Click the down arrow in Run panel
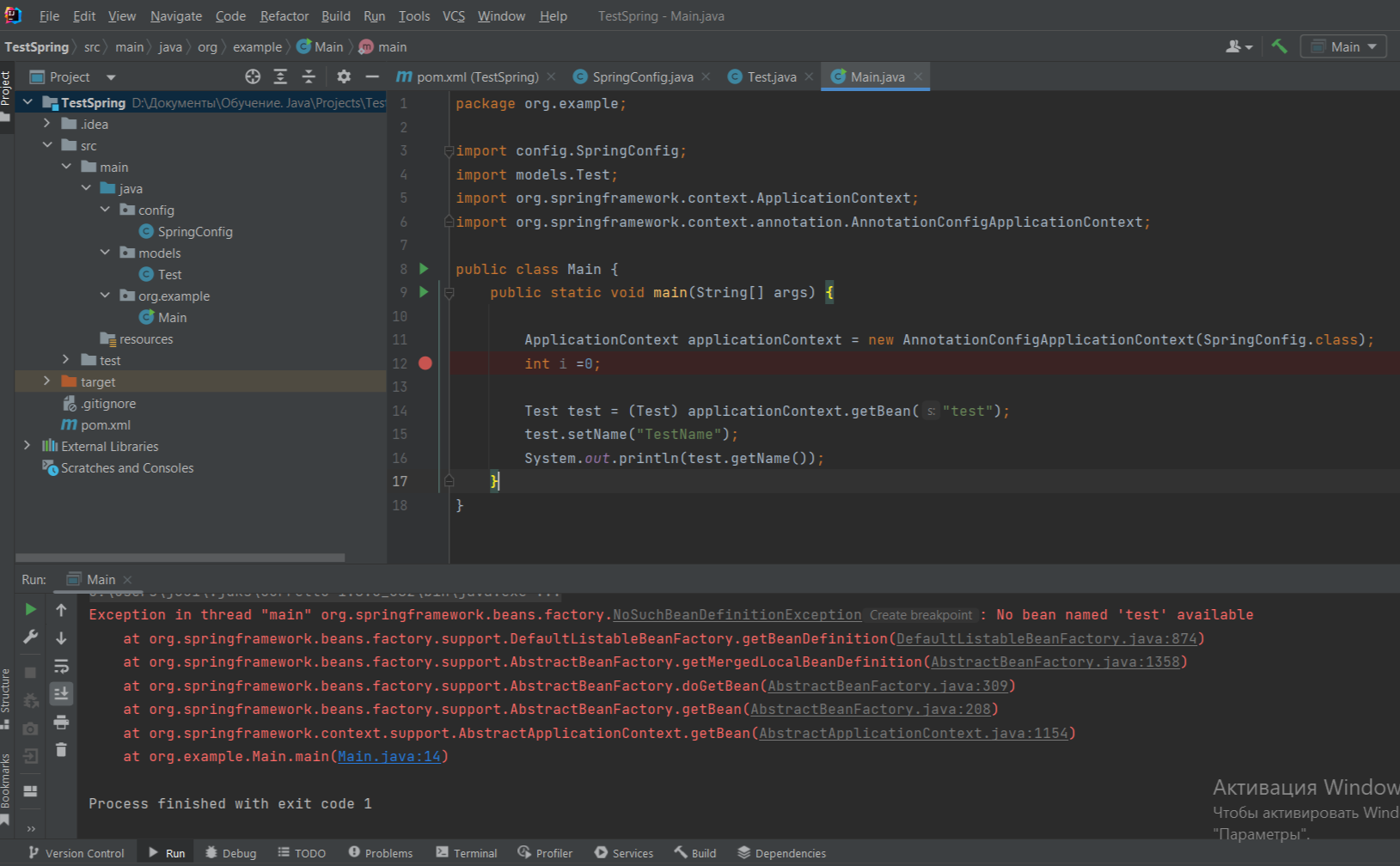The width and height of the screenshot is (1400, 866). tap(61, 637)
